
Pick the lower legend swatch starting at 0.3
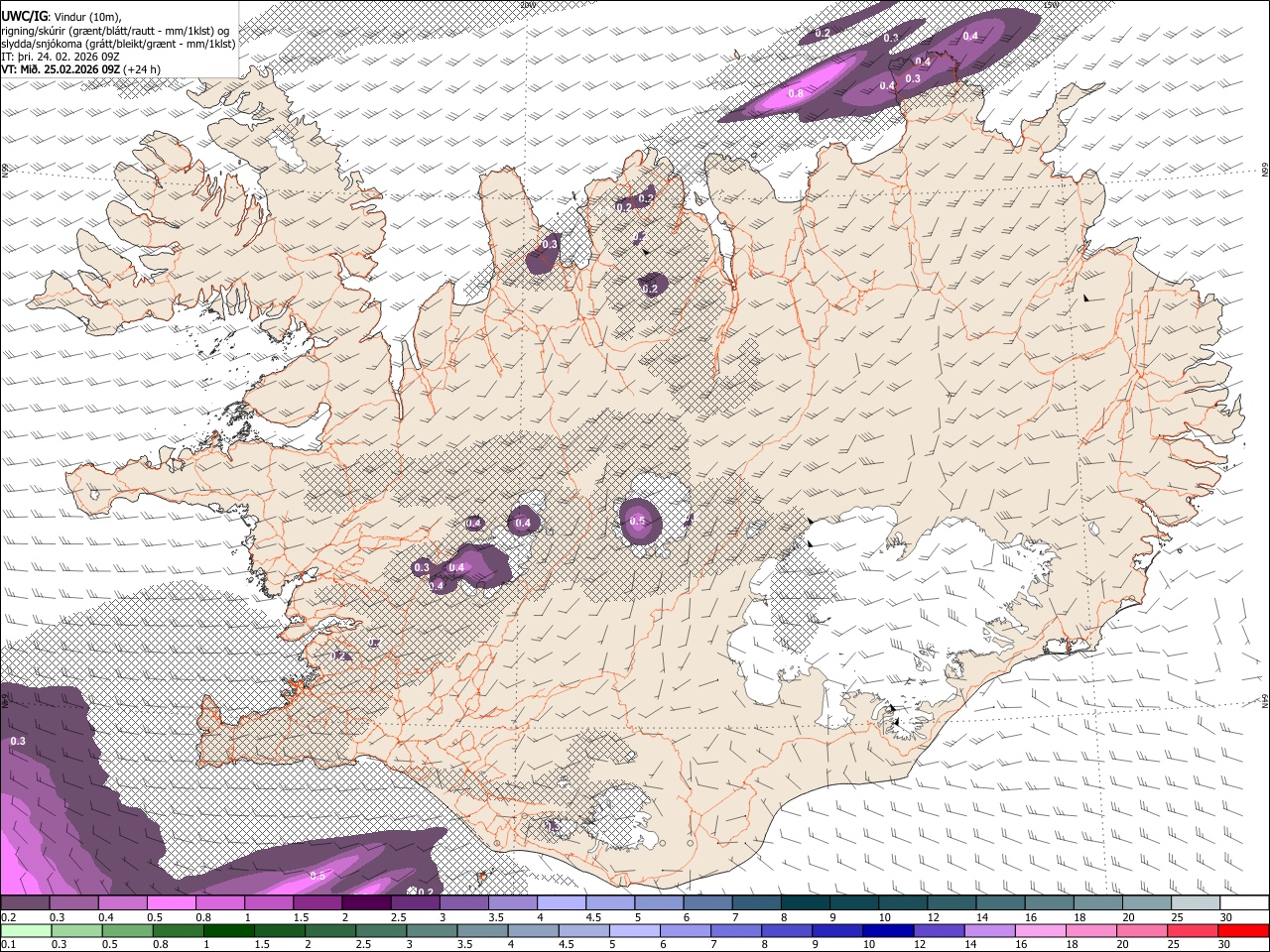[x=76, y=930]
